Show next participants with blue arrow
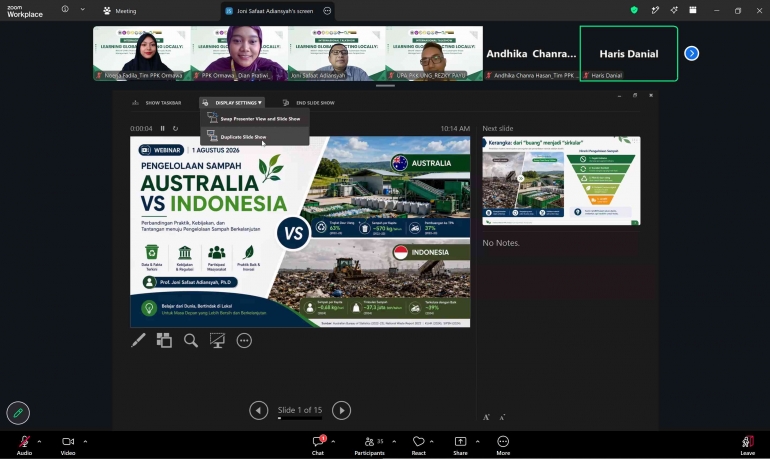770x459 pixels. tap(691, 53)
